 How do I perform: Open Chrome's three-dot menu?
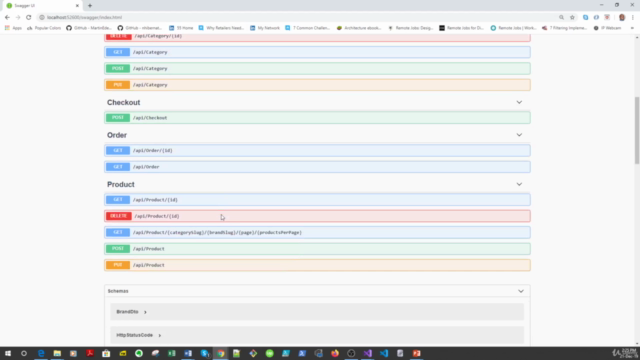[x=633, y=18]
